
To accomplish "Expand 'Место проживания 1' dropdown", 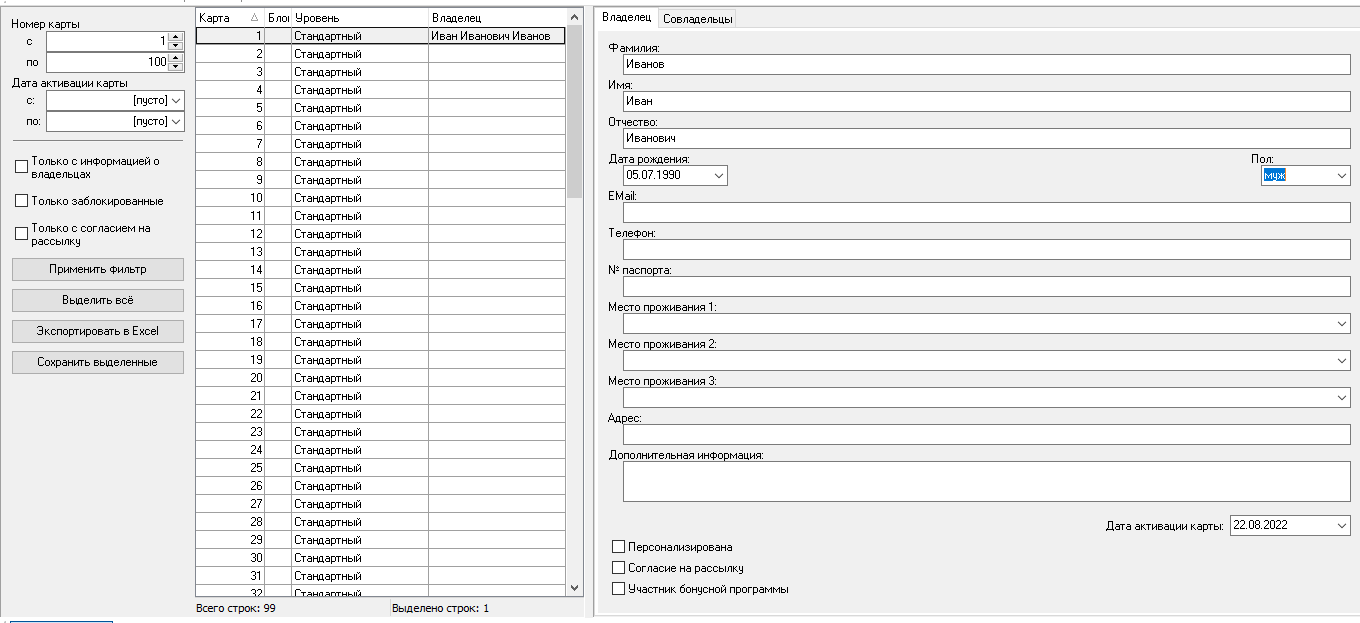I will coord(1341,324).
